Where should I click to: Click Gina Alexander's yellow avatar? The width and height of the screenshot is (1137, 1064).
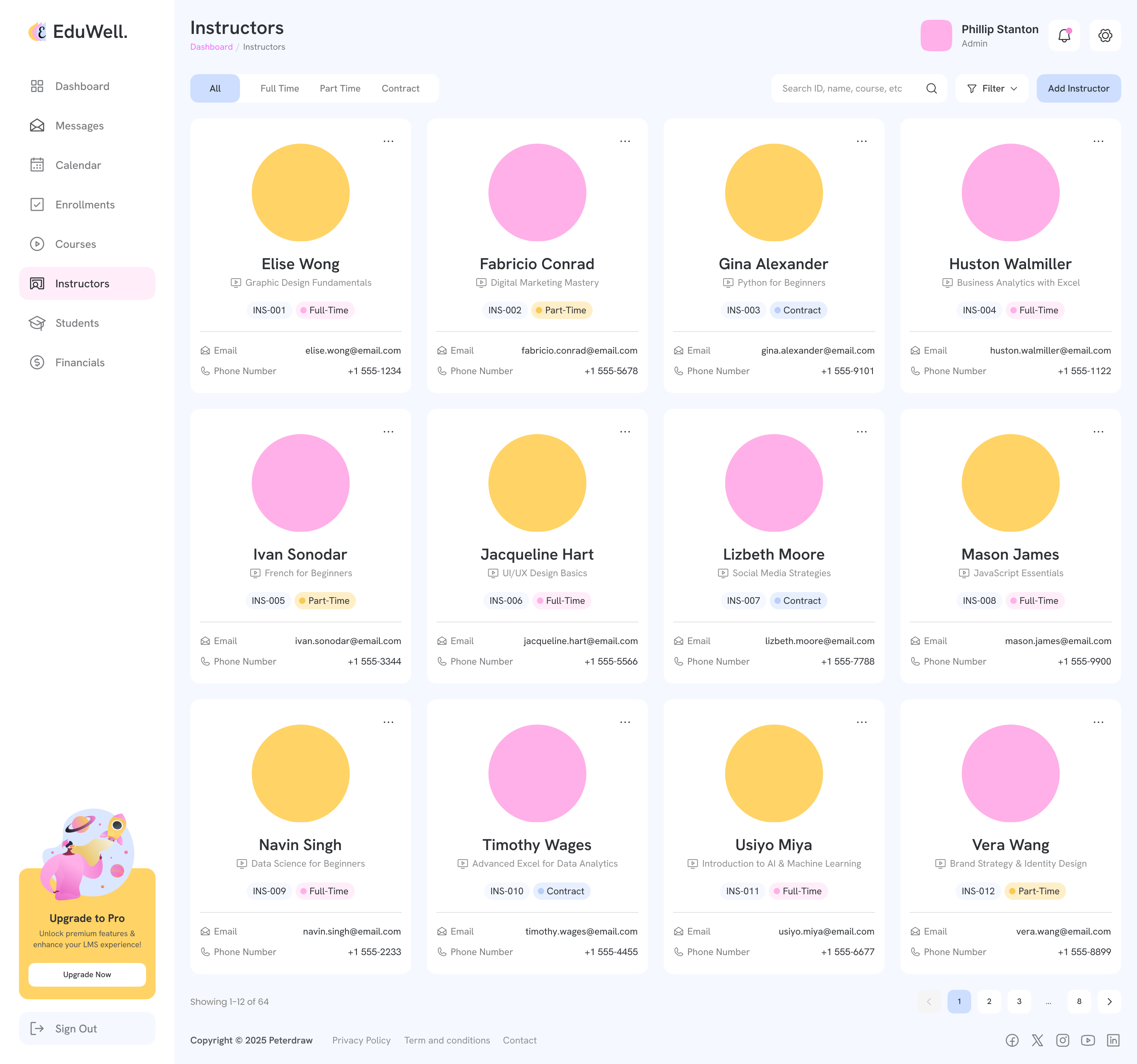pos(773,192)
